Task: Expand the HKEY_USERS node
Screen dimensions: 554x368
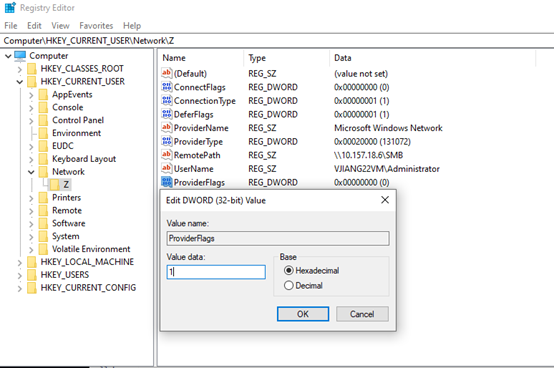Action: [19, 275]
